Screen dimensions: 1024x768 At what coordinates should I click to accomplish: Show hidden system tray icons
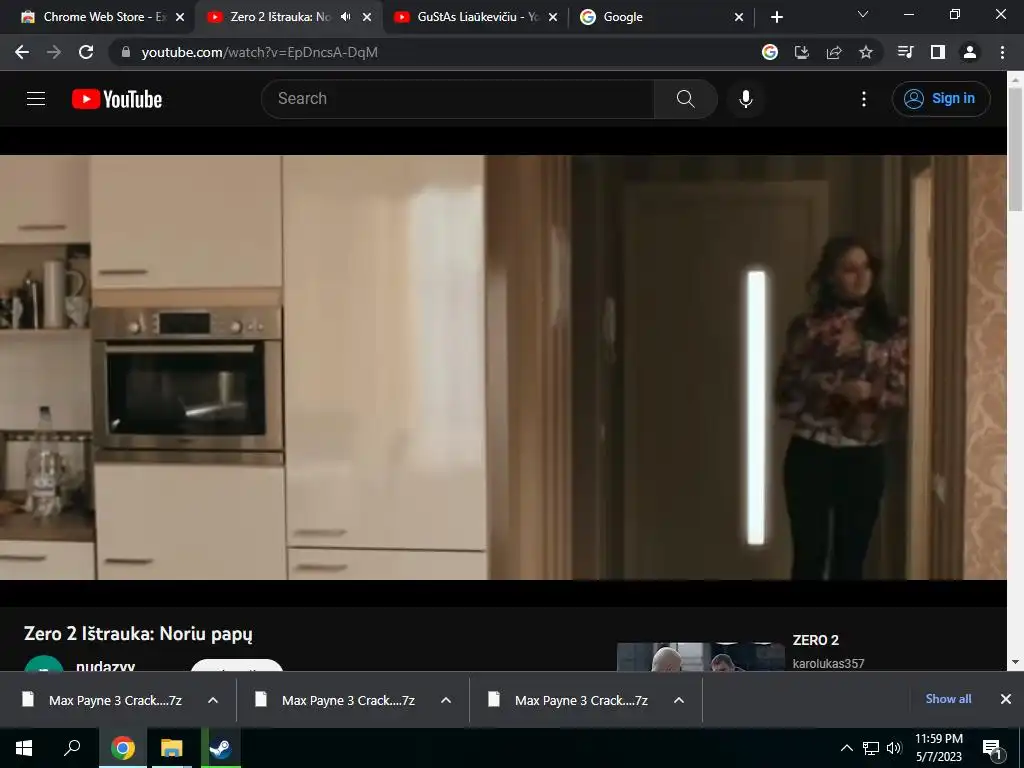(x=846, y=748)
